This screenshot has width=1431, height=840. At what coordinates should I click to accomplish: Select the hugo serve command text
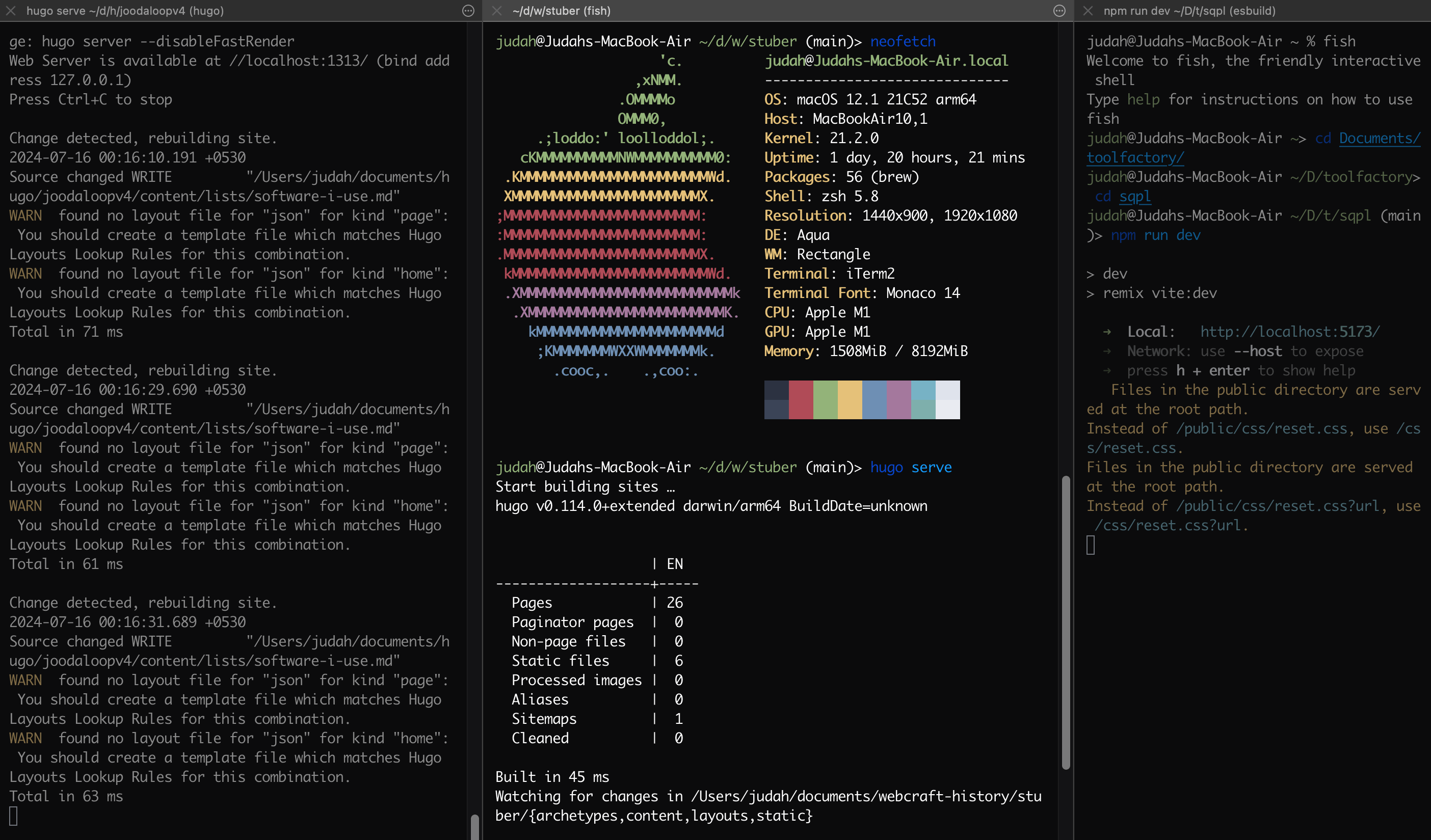[910, 467]
